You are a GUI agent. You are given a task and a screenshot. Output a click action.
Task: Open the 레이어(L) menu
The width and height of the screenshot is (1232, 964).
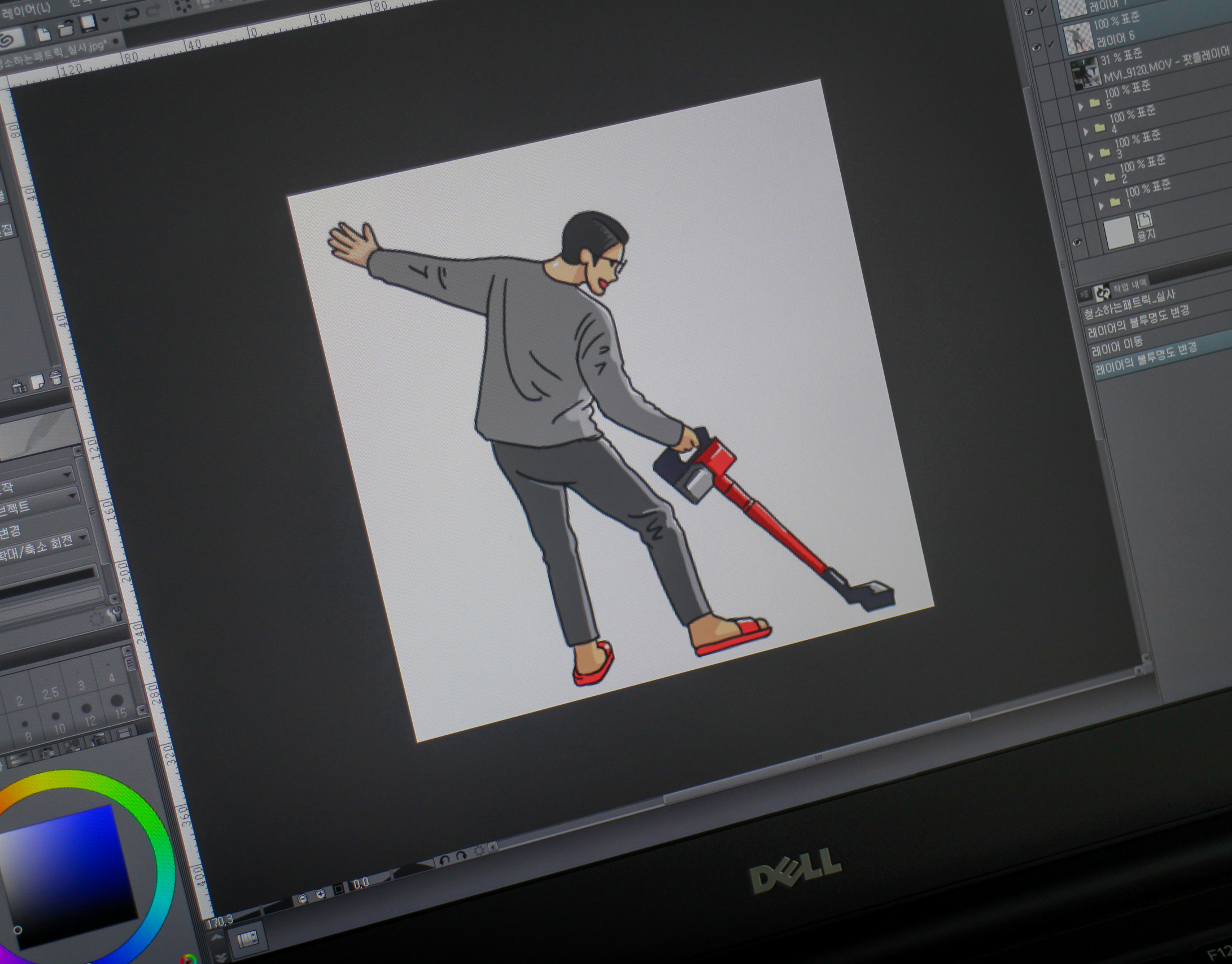pyautogui.click(x=25, y=10)
